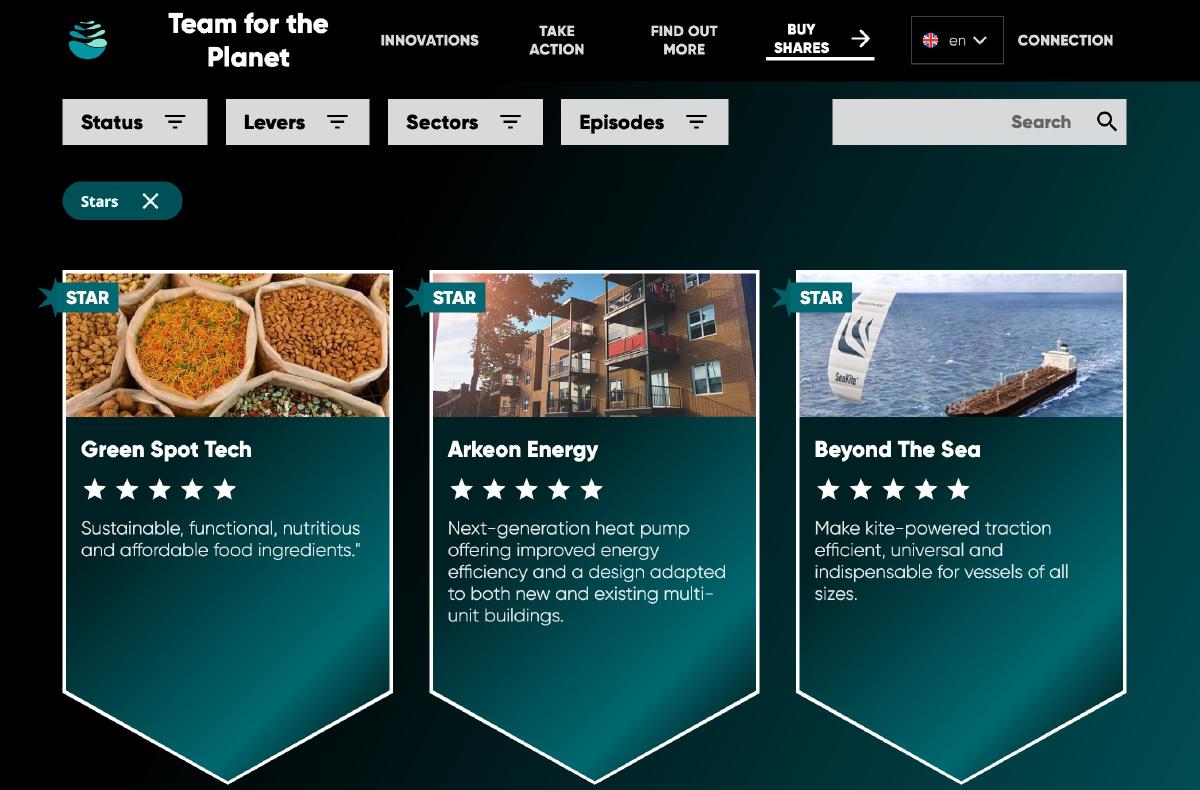The height and width of the screenshot is (790, 1200).
Task: Open the Sectors filter dropdown
Action: pos(465,122)
